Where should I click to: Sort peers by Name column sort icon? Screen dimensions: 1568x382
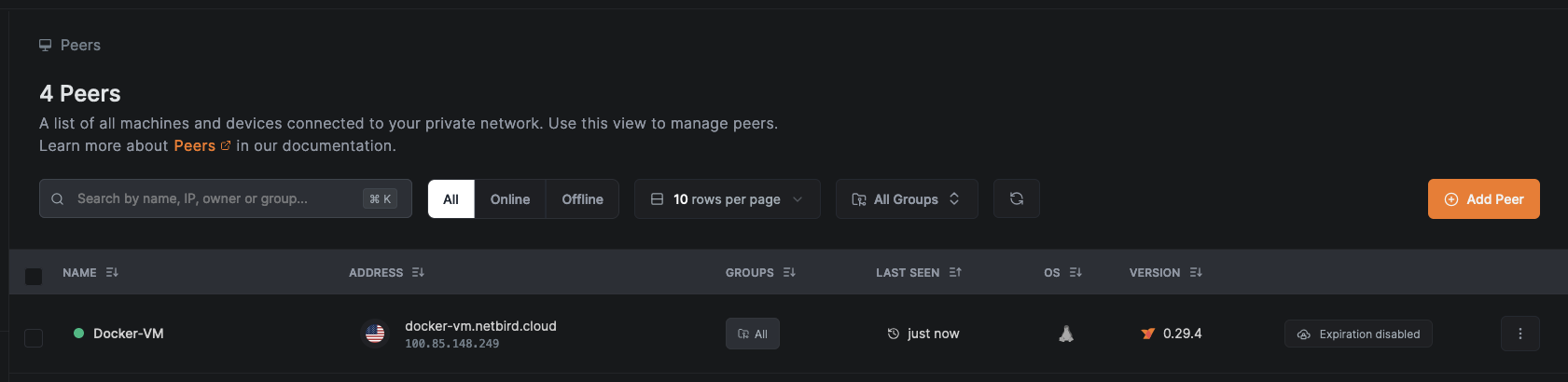(112, 273)
